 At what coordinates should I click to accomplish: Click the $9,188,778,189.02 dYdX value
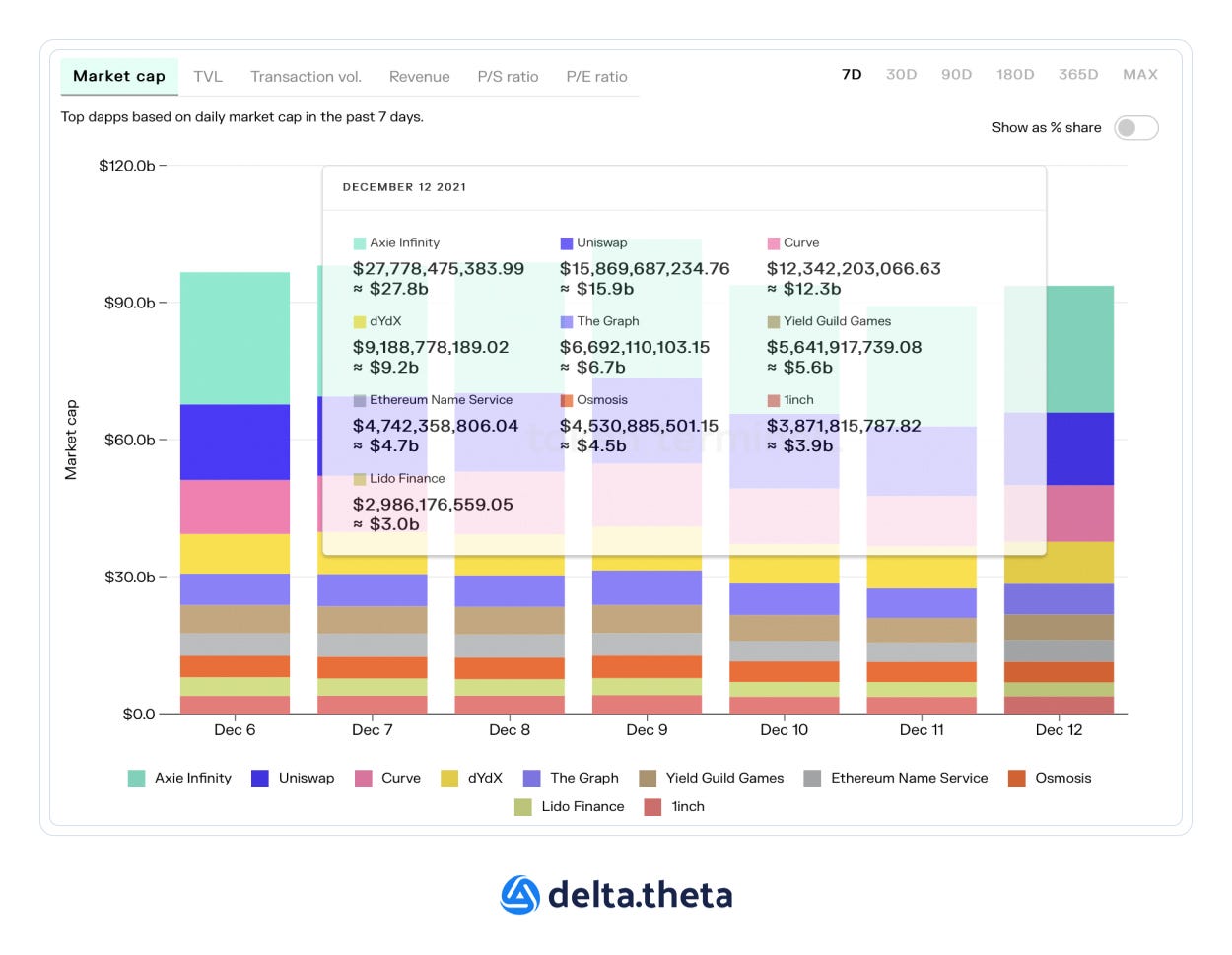coord(431,347)
